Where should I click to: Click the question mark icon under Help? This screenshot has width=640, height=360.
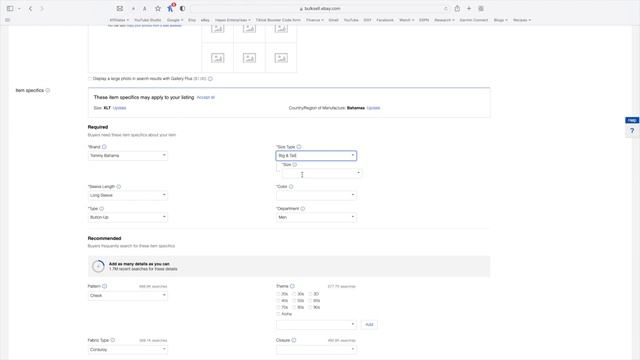[632, 131]
